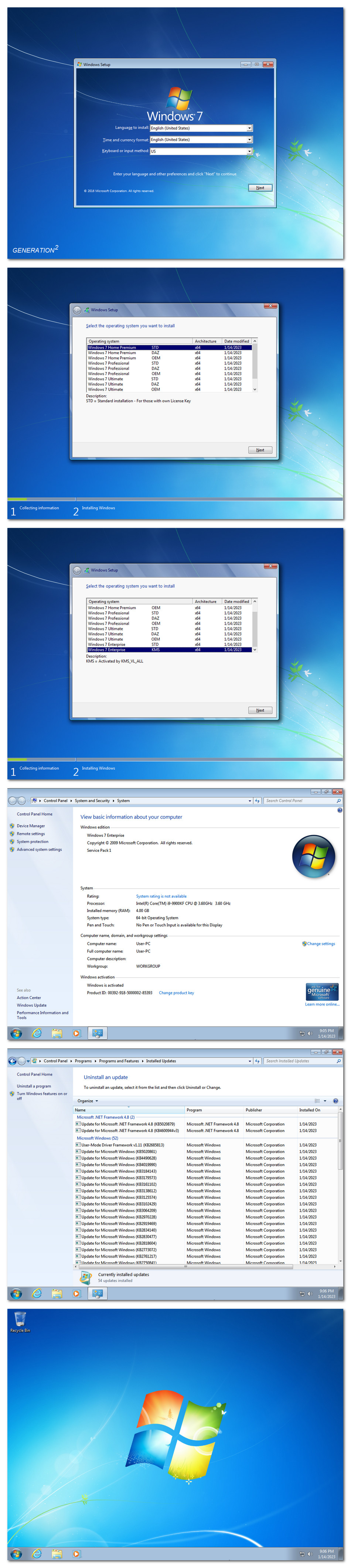Open Action Center under See also
Screen dimensions: 351x1568
click(x=29, y=998)
